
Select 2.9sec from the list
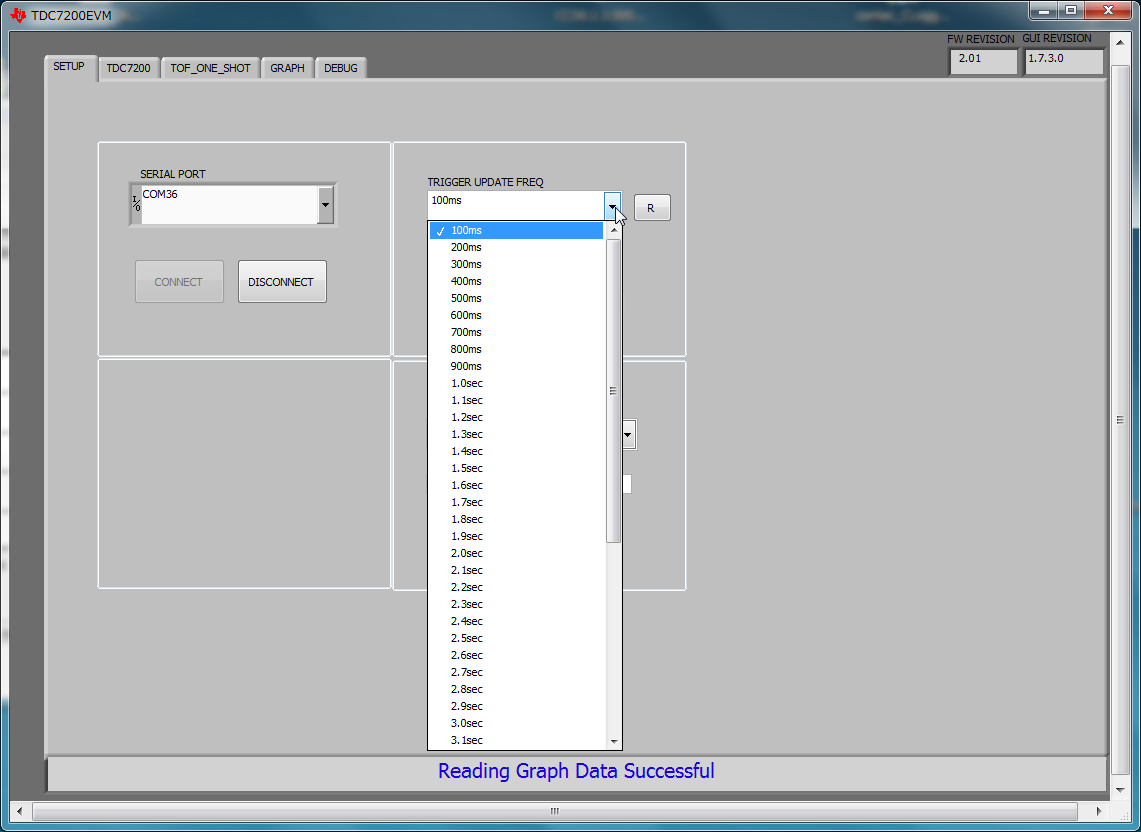pos(517,706)
